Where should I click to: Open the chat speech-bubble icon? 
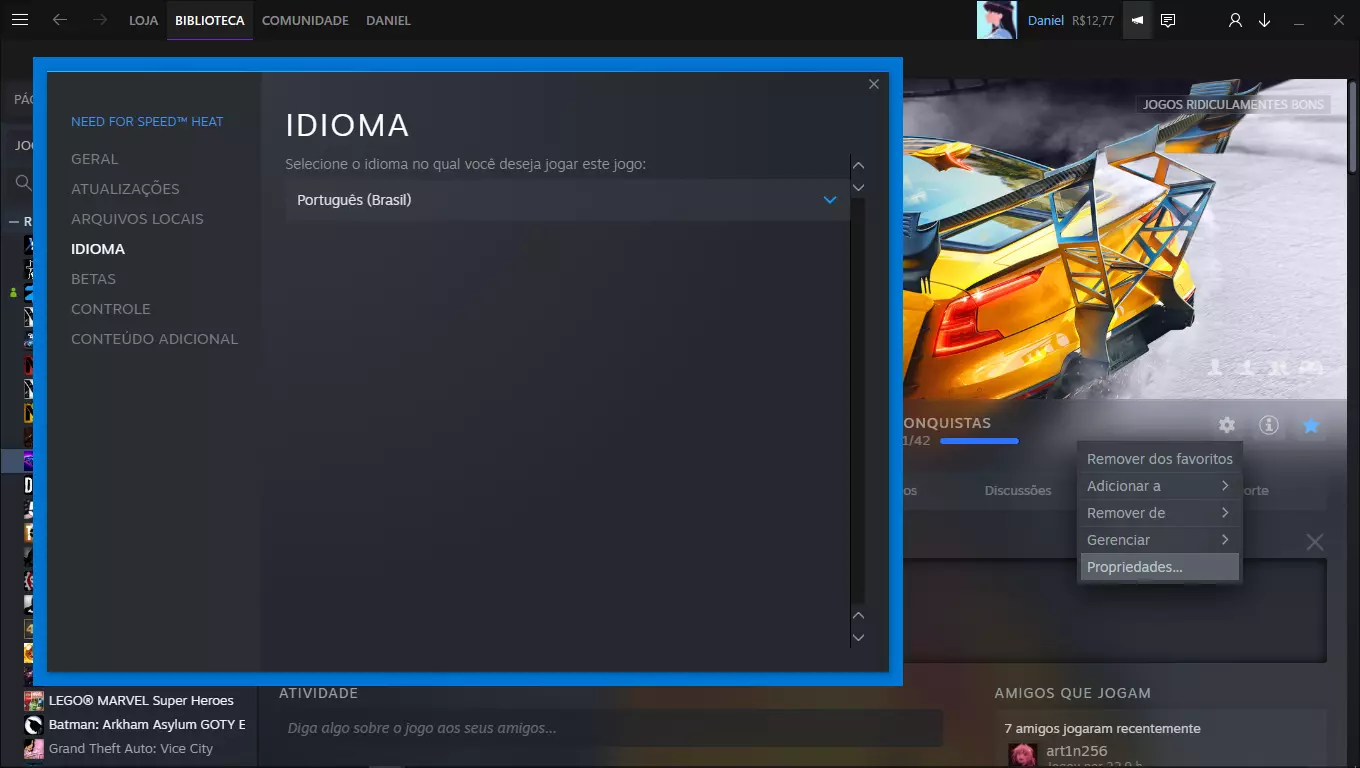coord(1168,20)
